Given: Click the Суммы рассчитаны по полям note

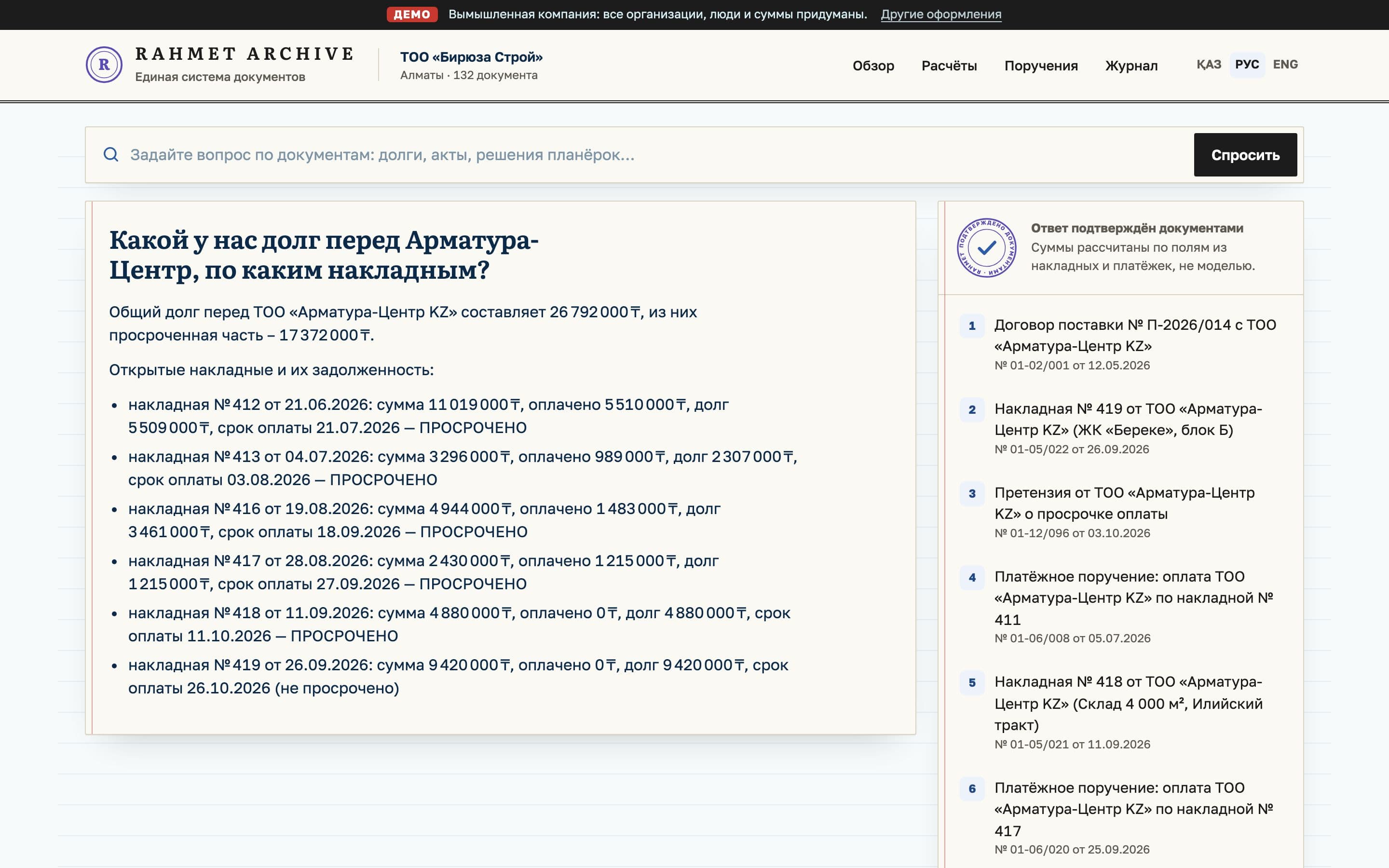Looking at the screenshot, I should coord(1143,257).
